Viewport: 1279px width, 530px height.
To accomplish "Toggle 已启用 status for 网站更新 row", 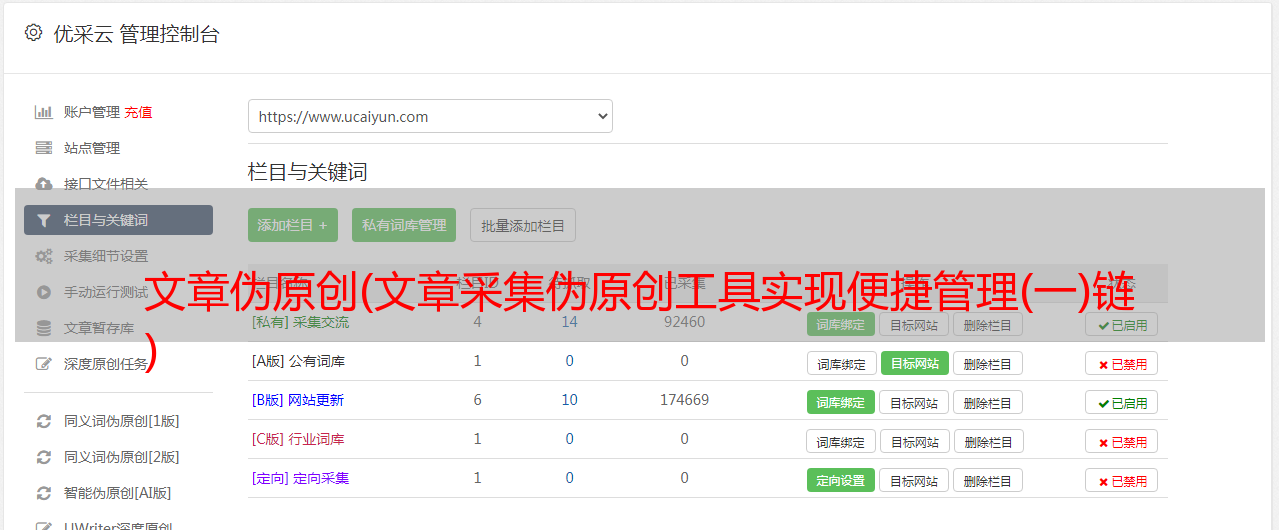I will (x=1122, y=402).
